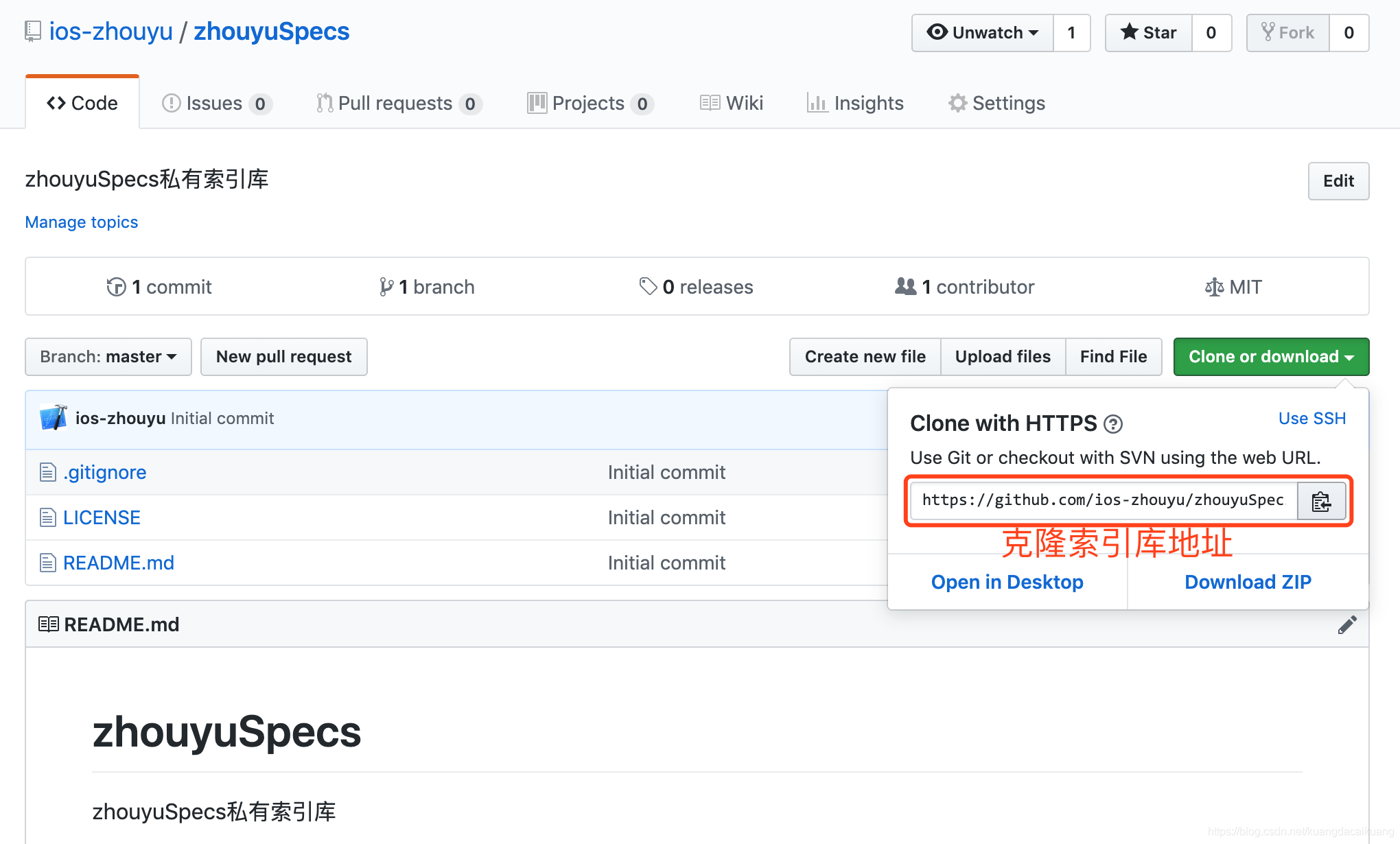View 1 branch list
The width and height of the screenshot is (1400, 844).
427,287
